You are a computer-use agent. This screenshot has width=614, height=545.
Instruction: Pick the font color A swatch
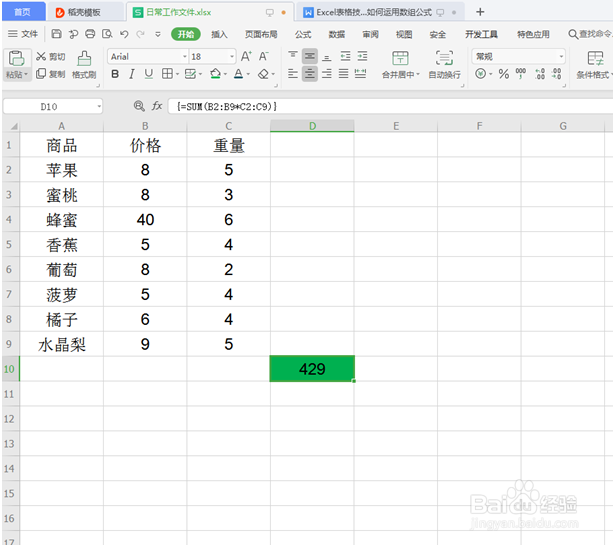238,74
